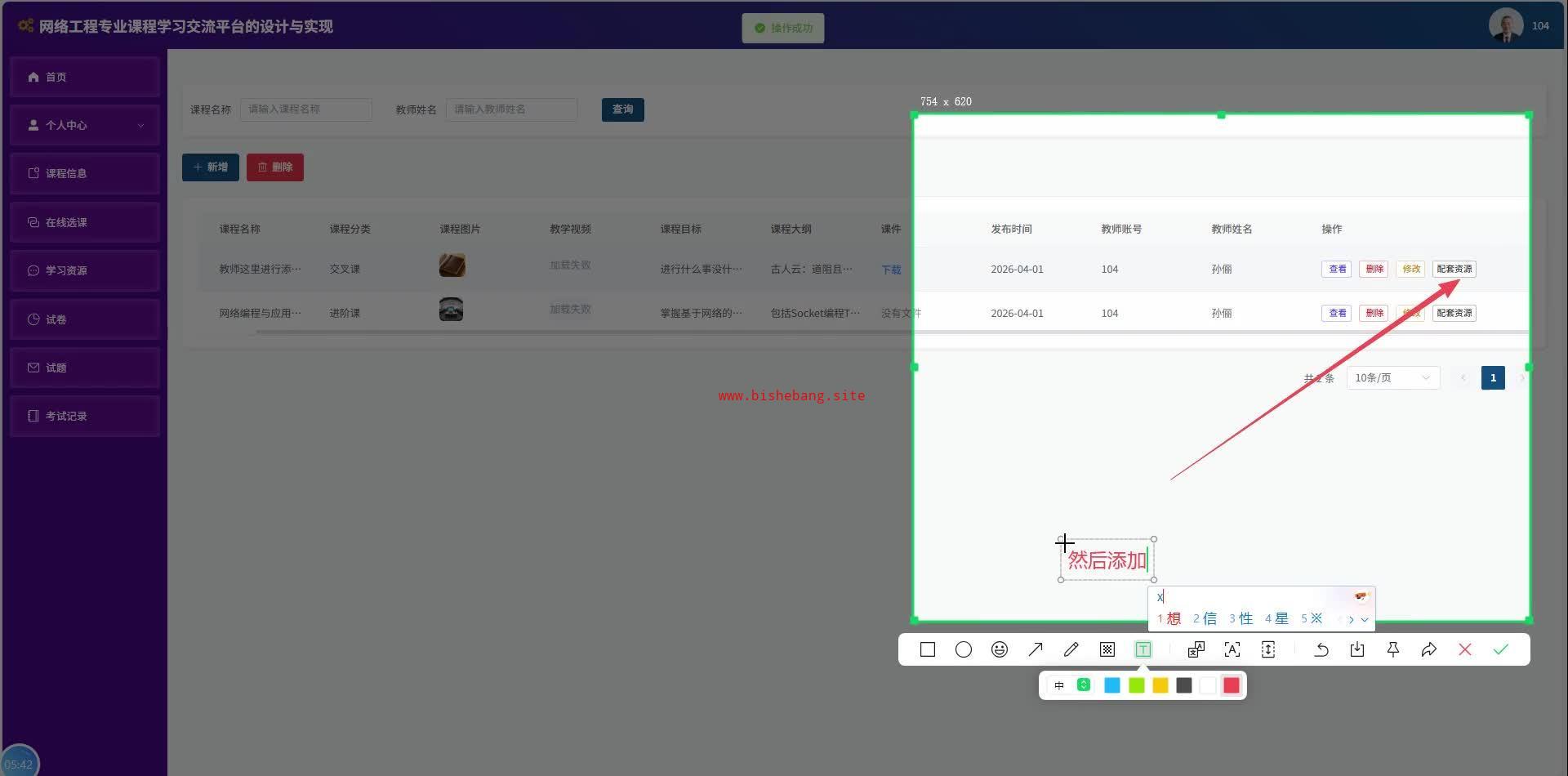Undo the last annotation
This screenshot has height=776, width=1568.
pyautogui.click(x=1321, y=649)
